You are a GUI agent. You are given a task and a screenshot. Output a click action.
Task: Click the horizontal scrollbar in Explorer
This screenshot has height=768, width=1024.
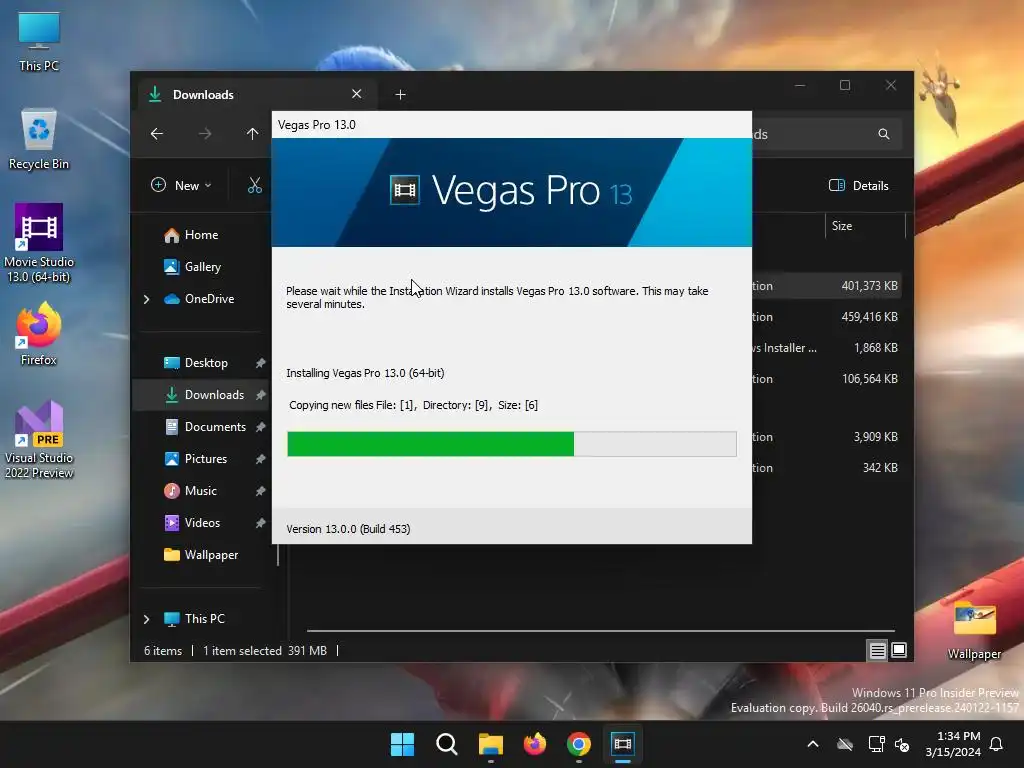pyautogui.click(x=600, y=631)
